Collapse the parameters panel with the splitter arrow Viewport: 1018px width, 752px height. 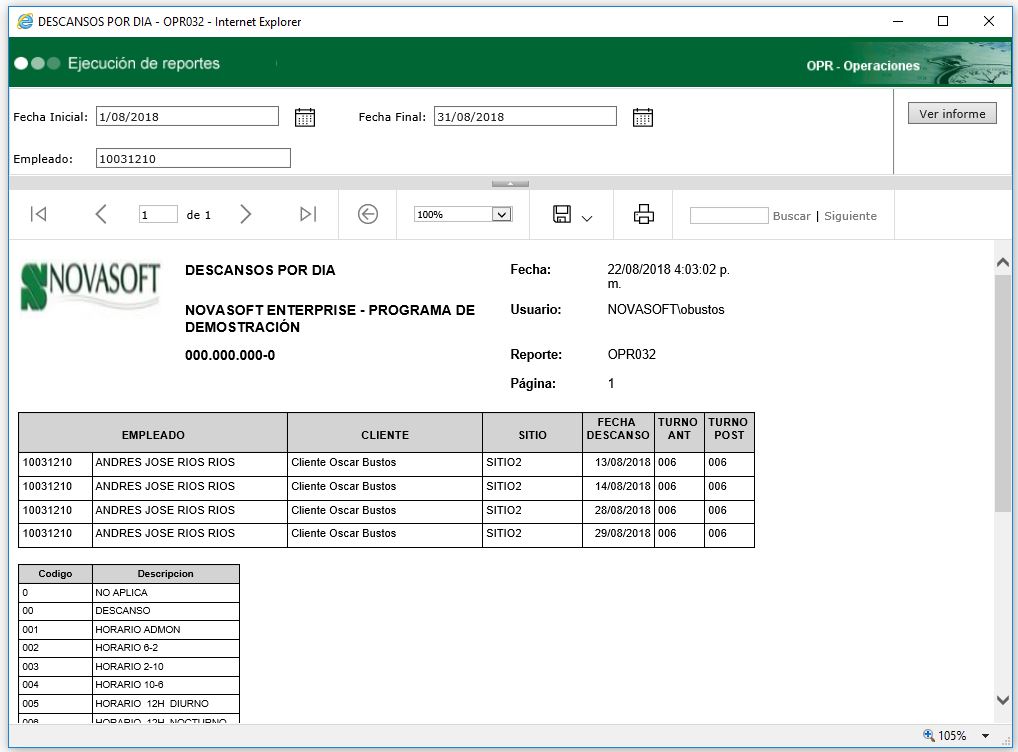[510, 183]
